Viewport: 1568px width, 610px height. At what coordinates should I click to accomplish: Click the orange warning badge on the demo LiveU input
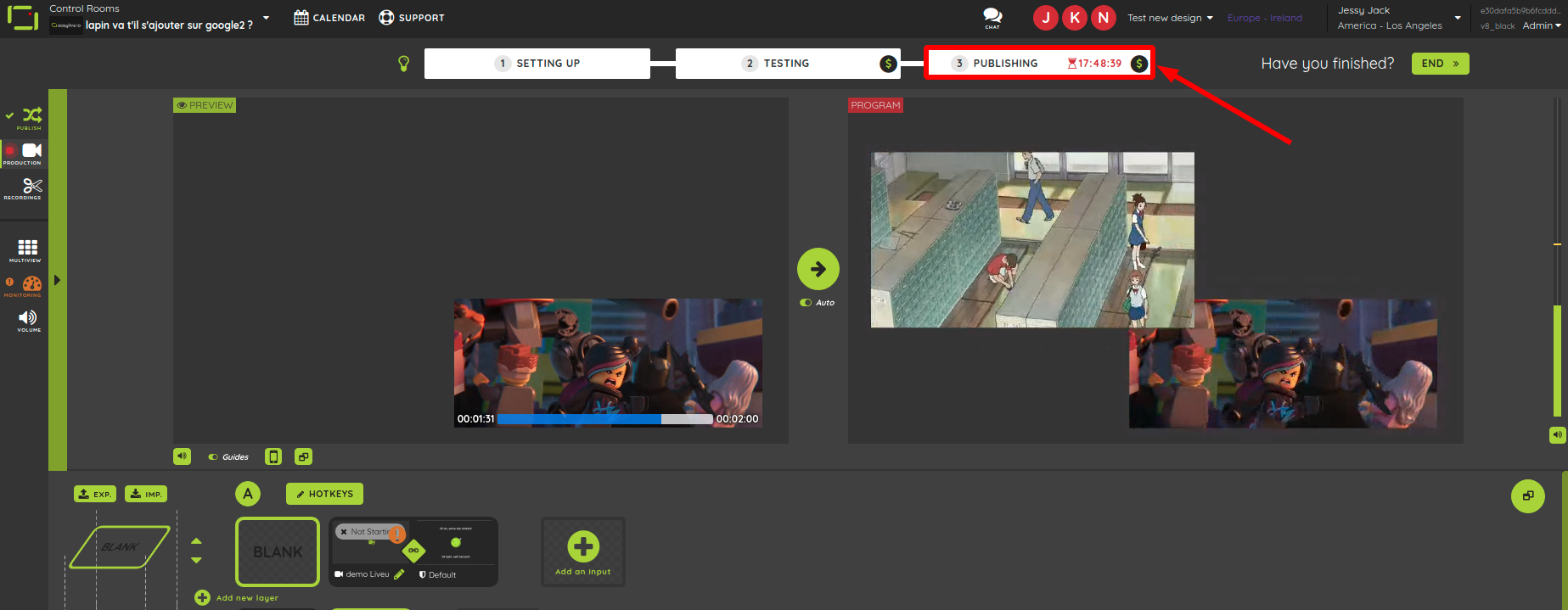point(396,534)
